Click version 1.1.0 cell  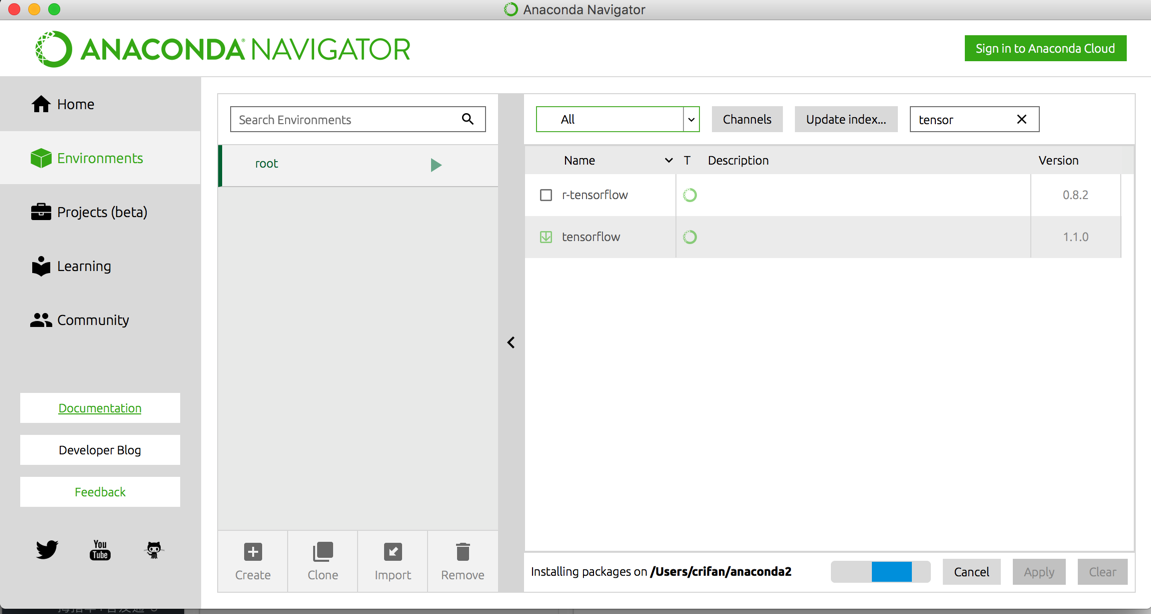click(1075, 237)
